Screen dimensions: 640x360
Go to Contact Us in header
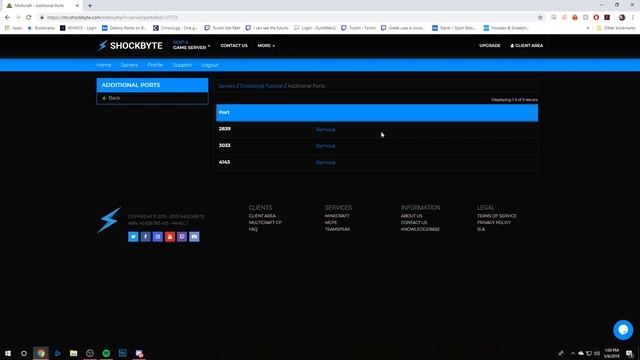pyautogui.click(x=234, y=46)
